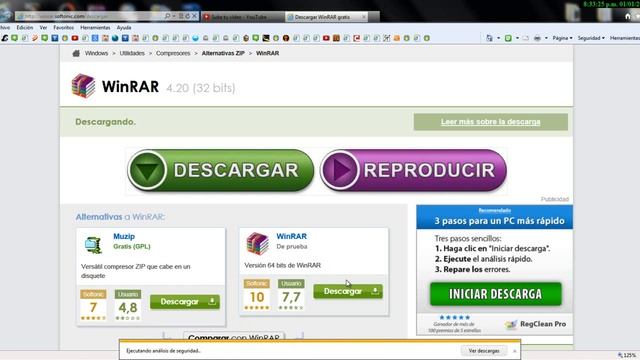This screenshot has height=360, width=640.
Task: Click the Descargar button for Muzip
Action: [185, 302]
